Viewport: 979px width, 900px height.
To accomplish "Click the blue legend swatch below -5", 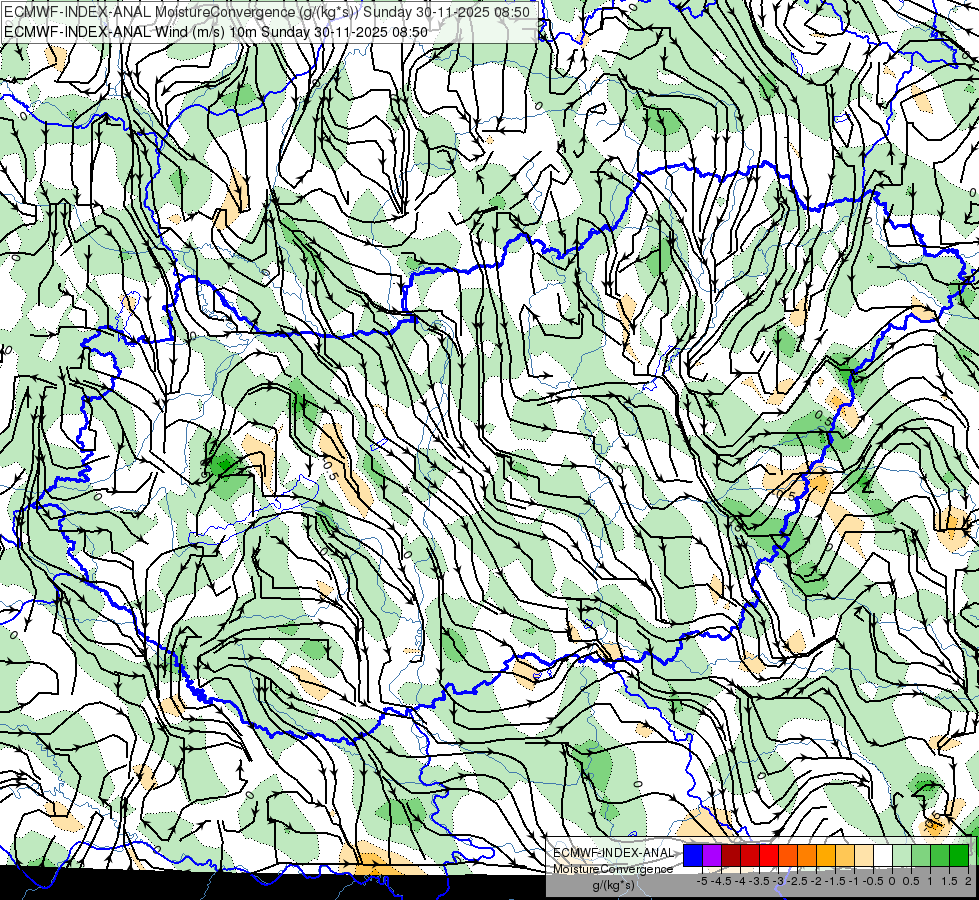I will tap(693, 856).
